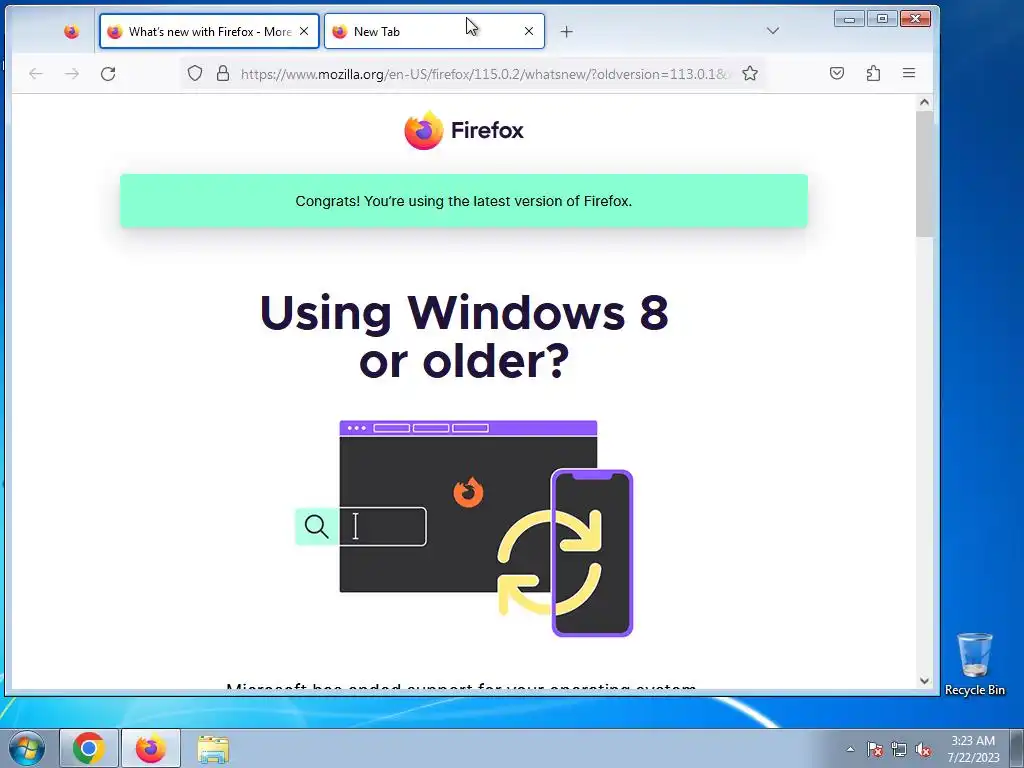
Task: Reload the current page
Action: click(108, 74)
